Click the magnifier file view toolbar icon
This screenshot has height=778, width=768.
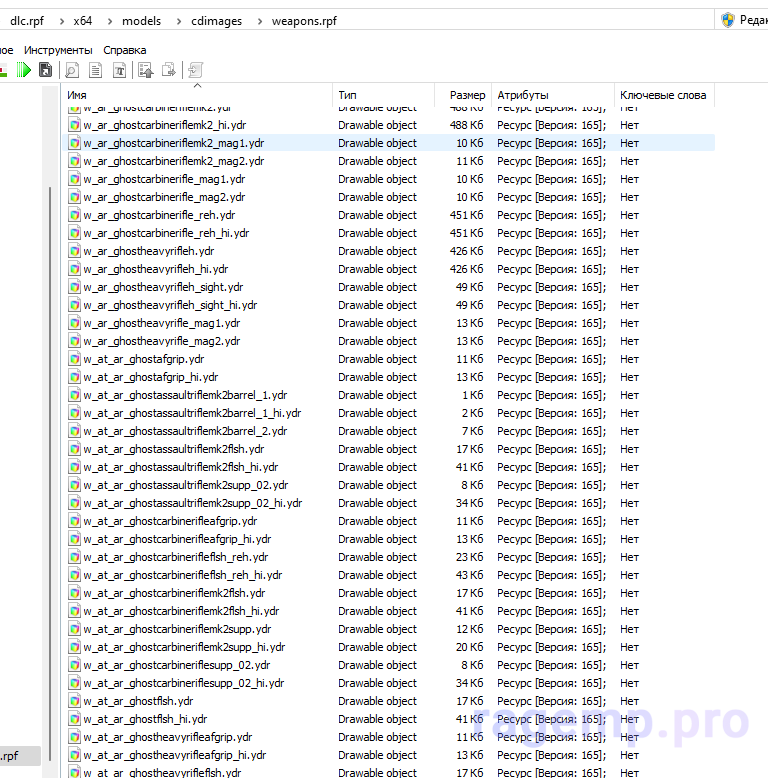coord(72,70)
